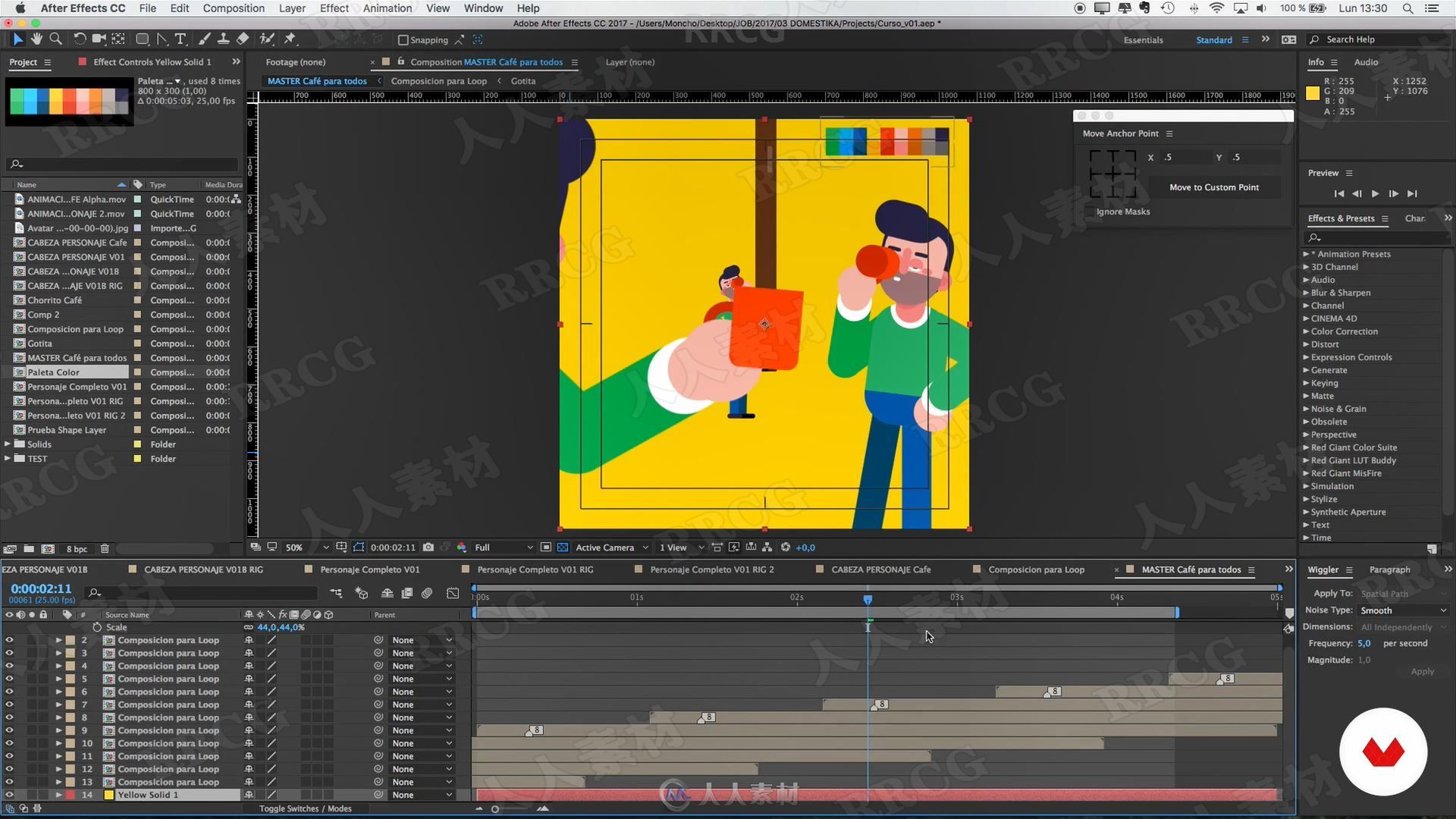Click the Project panel search field
The image size is (1456, 819).
pyautogui.click(x=121, y=164)
